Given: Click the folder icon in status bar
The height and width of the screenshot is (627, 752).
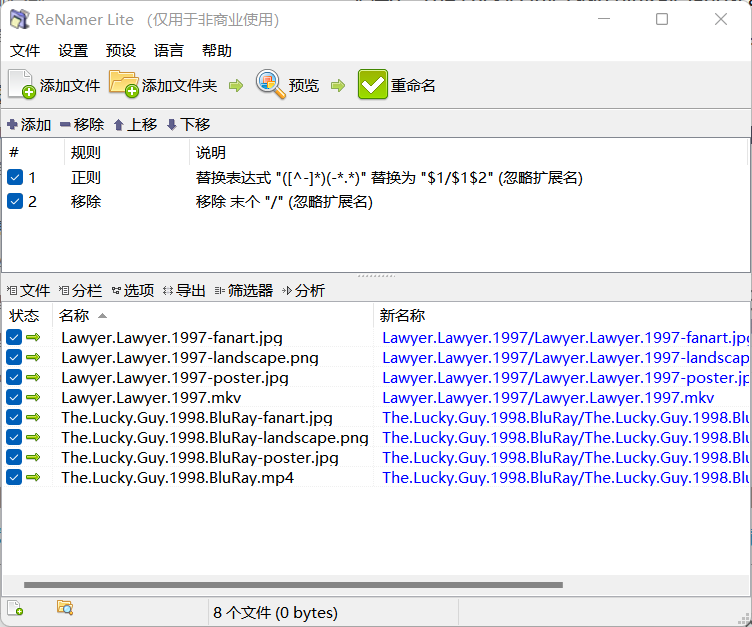Looking at the screenshot, I should tap(65, 608).
